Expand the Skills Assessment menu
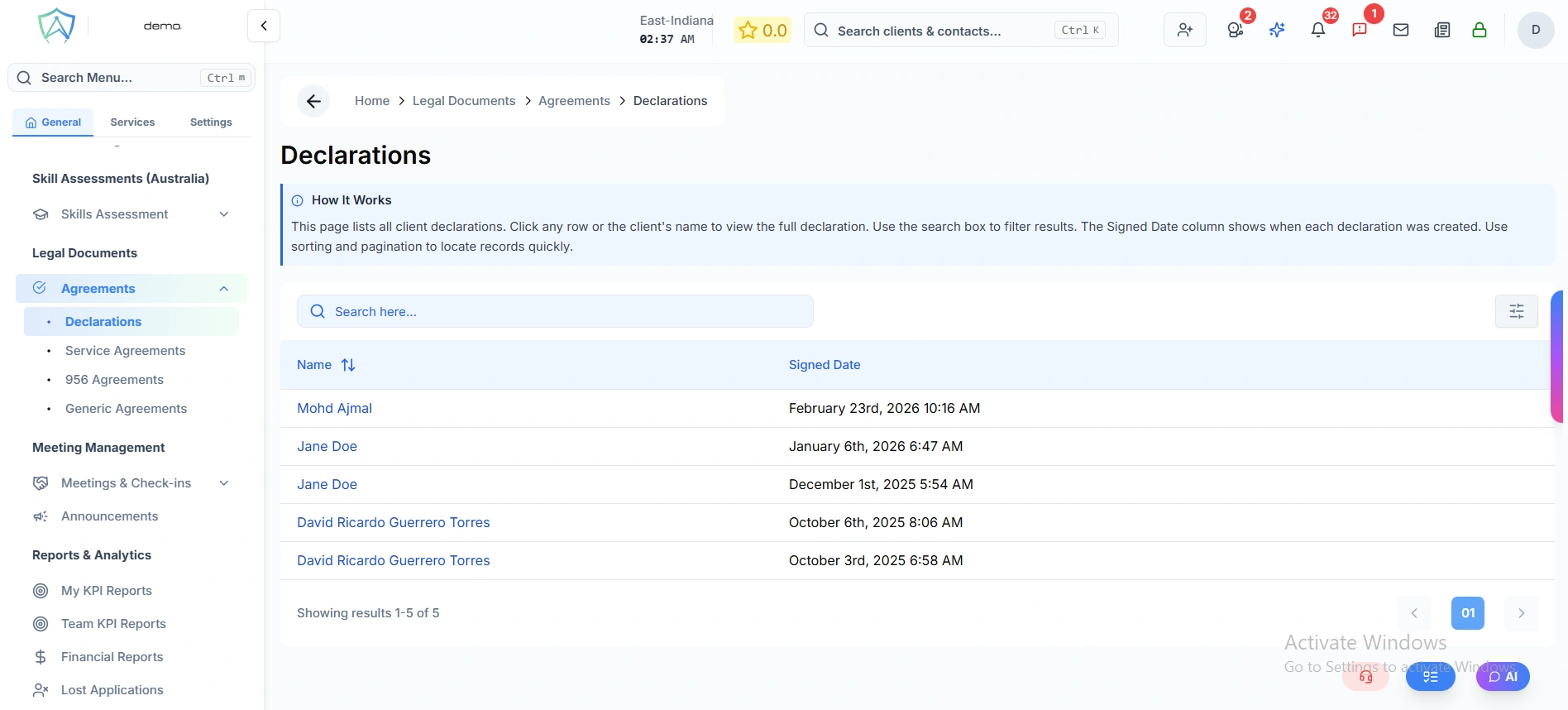 [223, 214]
